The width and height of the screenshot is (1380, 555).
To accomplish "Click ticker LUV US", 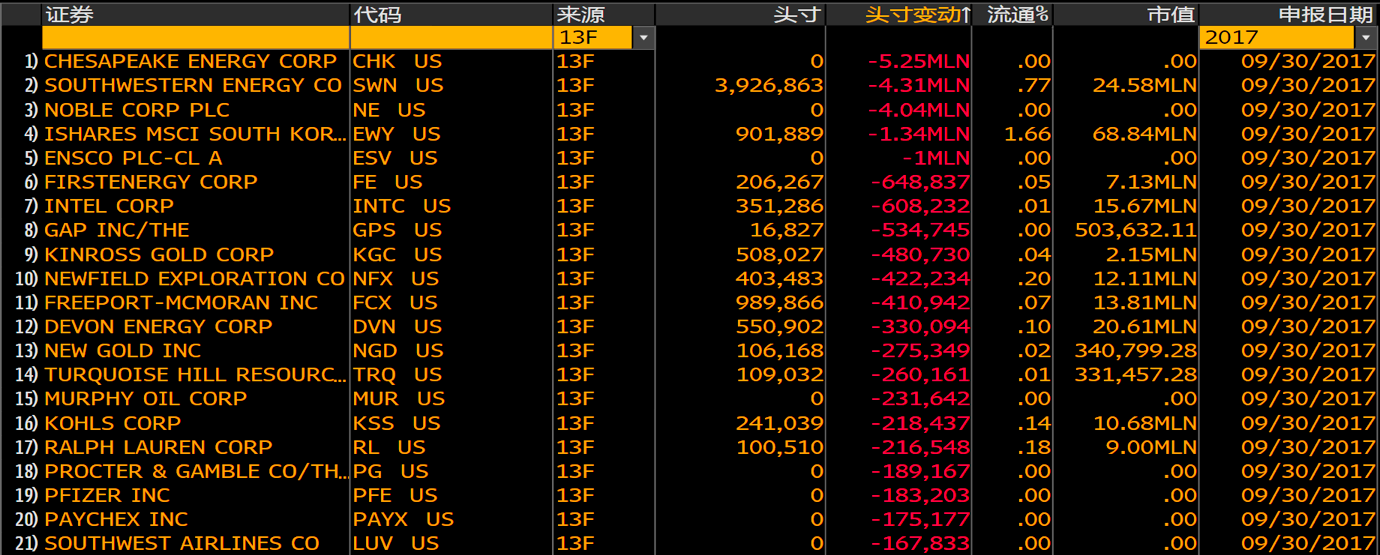I will 396,543.
